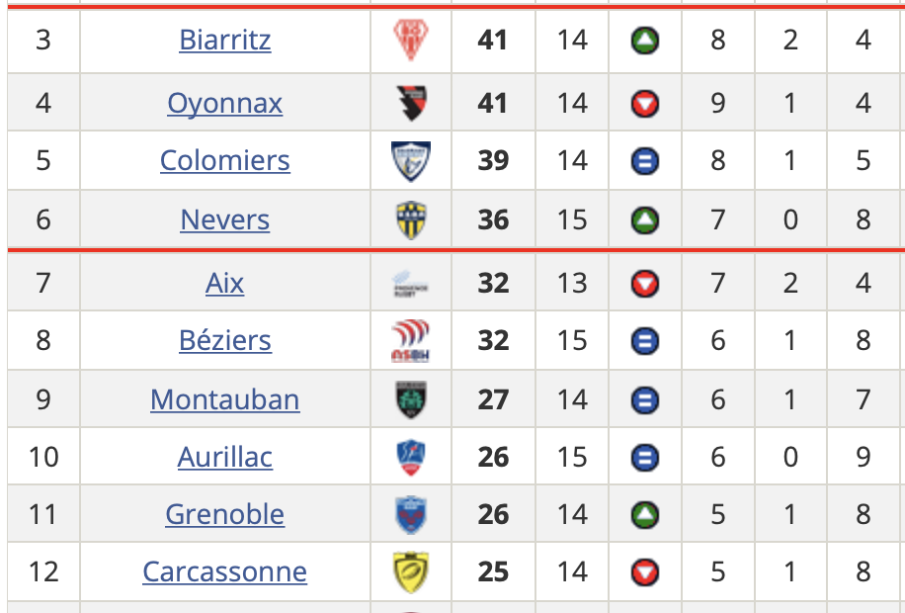Click the green up-trend icon for Biarritz
Viewport: 905px width, 613px height.
[645, 41]
